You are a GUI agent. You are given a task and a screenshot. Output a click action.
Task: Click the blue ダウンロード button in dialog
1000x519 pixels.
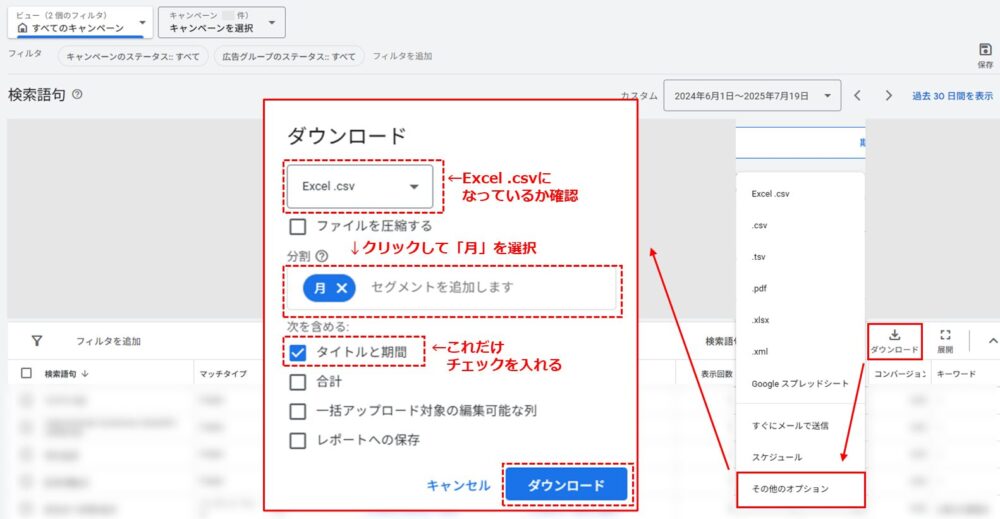[566, 485]
